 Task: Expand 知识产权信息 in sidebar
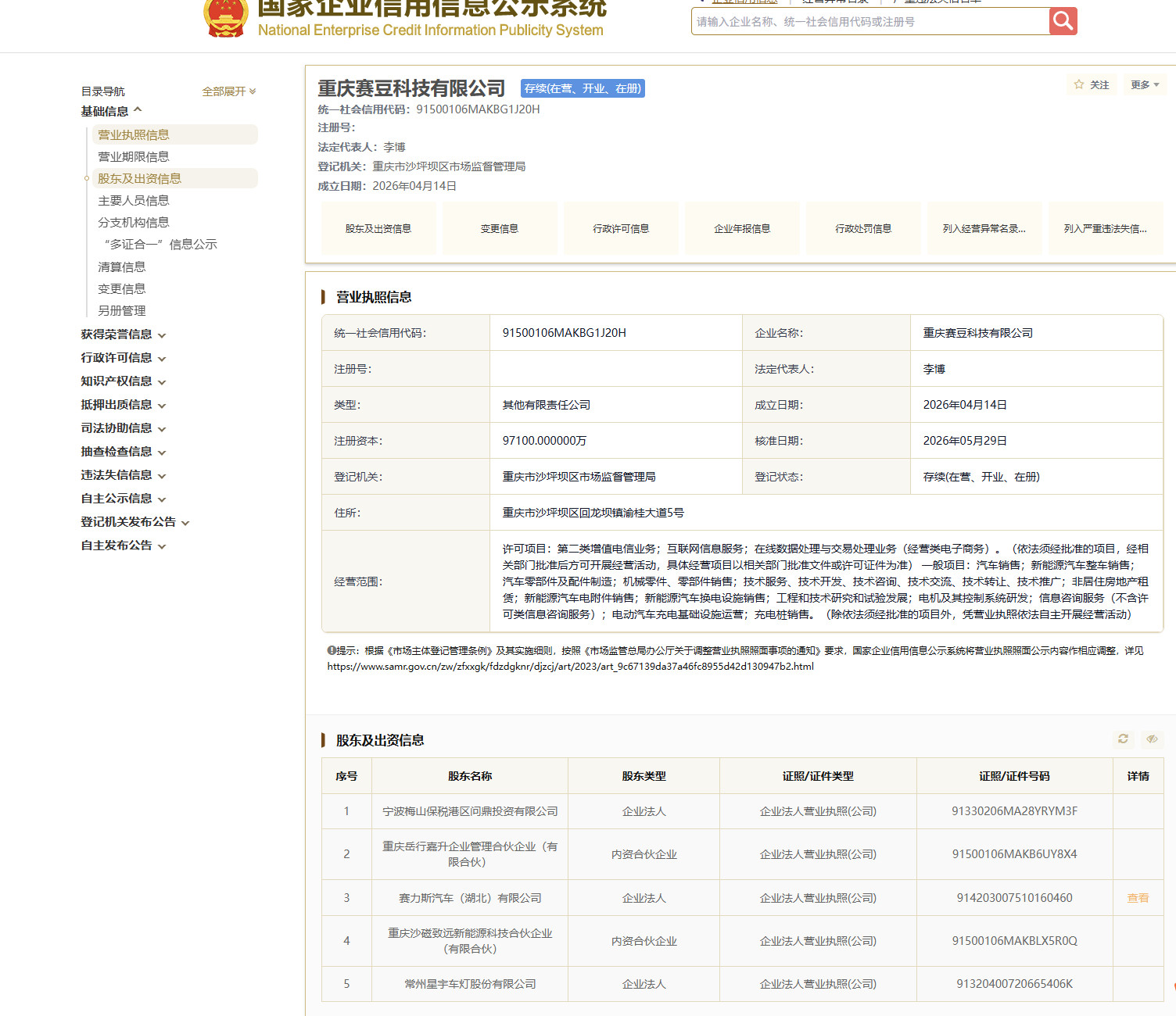click(x=124, y=381)
